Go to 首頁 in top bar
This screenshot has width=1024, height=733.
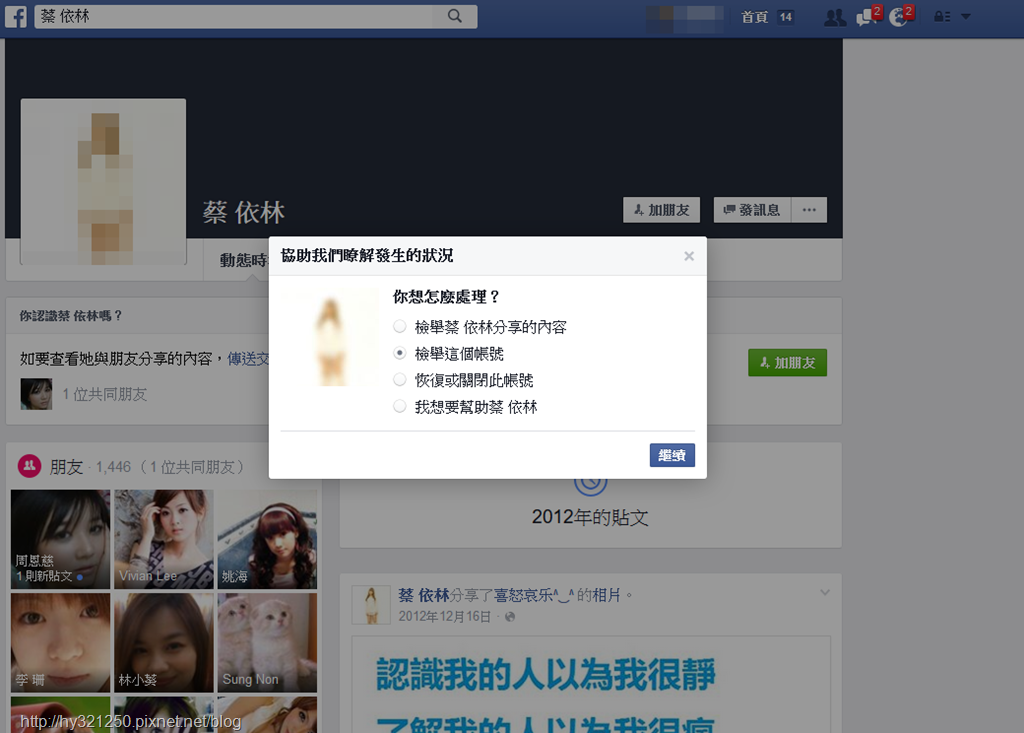click(754, 17)
